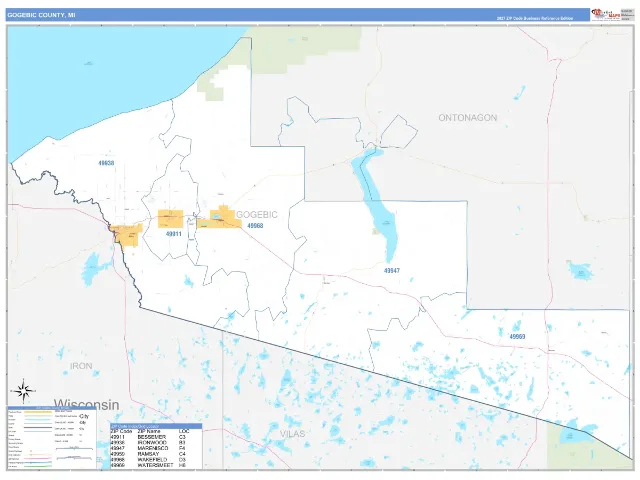The image size is (640, 480).
Task: Click ZIP code label 49969 on map
Action: pyautogui.click(x=517, y=337)
